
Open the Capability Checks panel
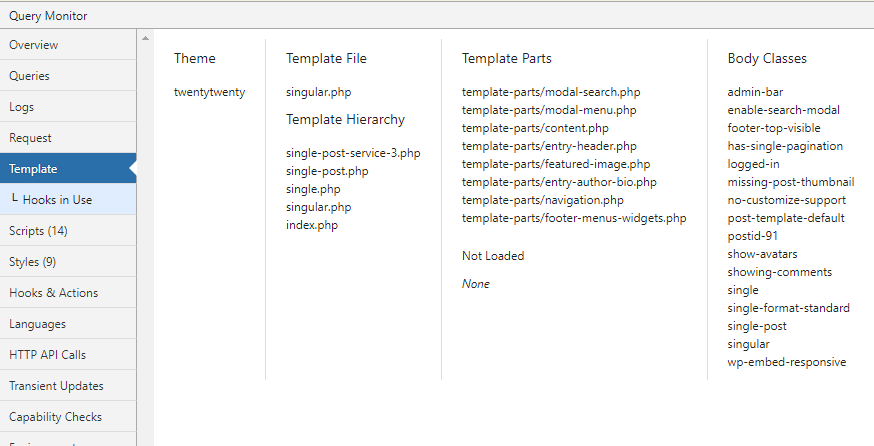pos(68,416)
